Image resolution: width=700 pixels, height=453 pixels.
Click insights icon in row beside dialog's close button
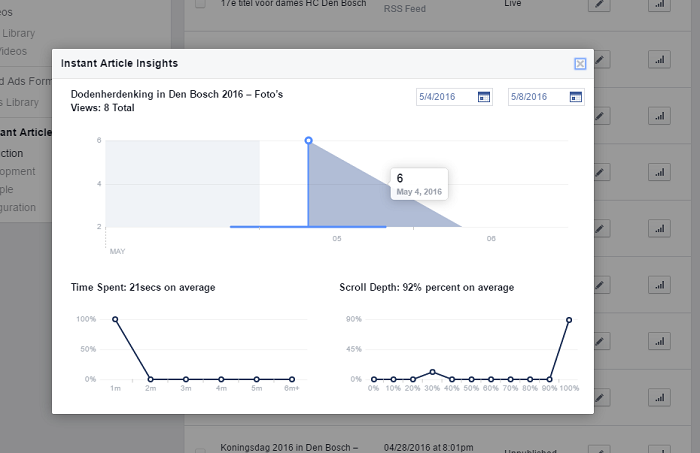658,60
